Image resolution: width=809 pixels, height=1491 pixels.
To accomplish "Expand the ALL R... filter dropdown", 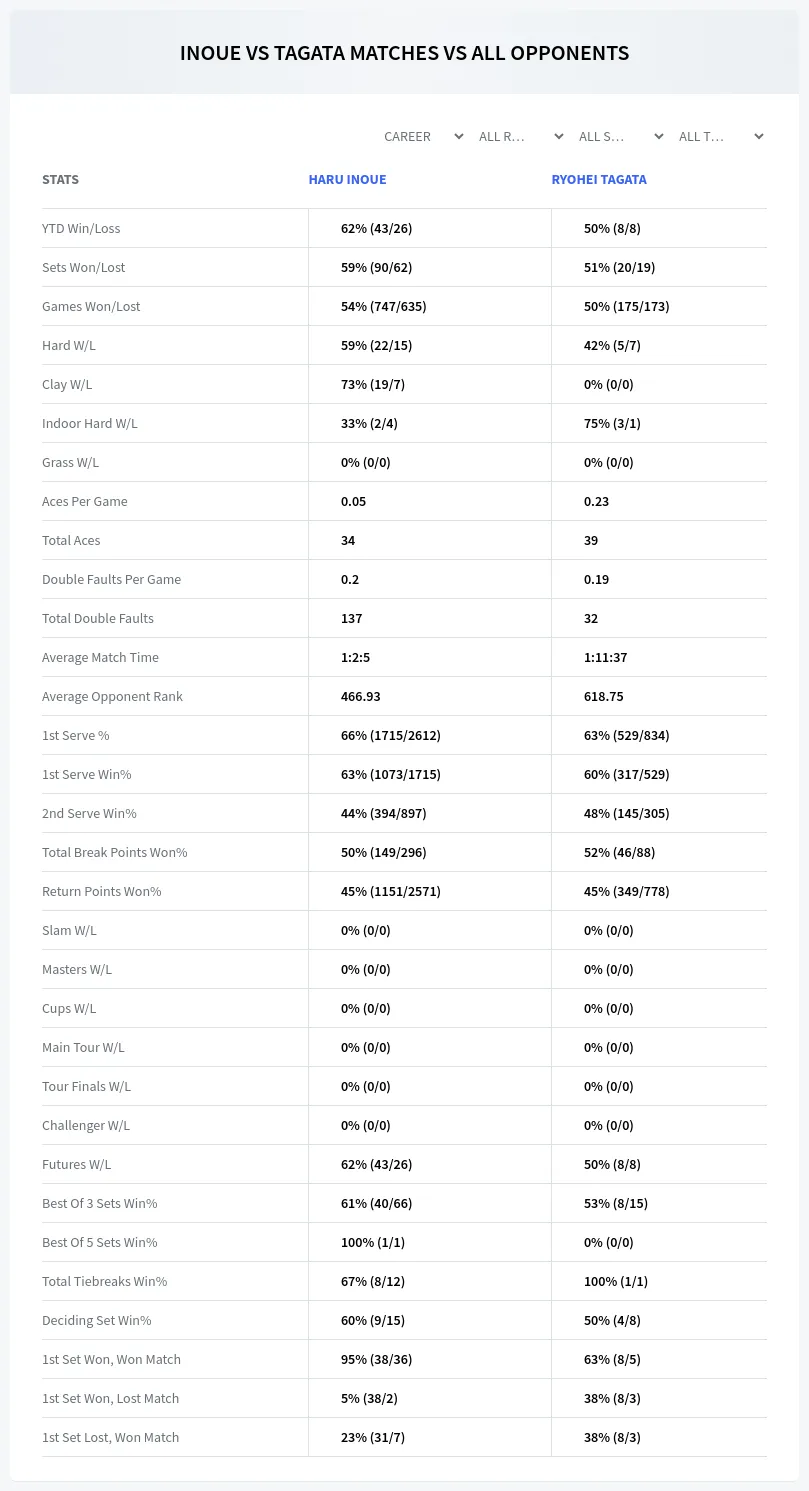I will (521, 136).
